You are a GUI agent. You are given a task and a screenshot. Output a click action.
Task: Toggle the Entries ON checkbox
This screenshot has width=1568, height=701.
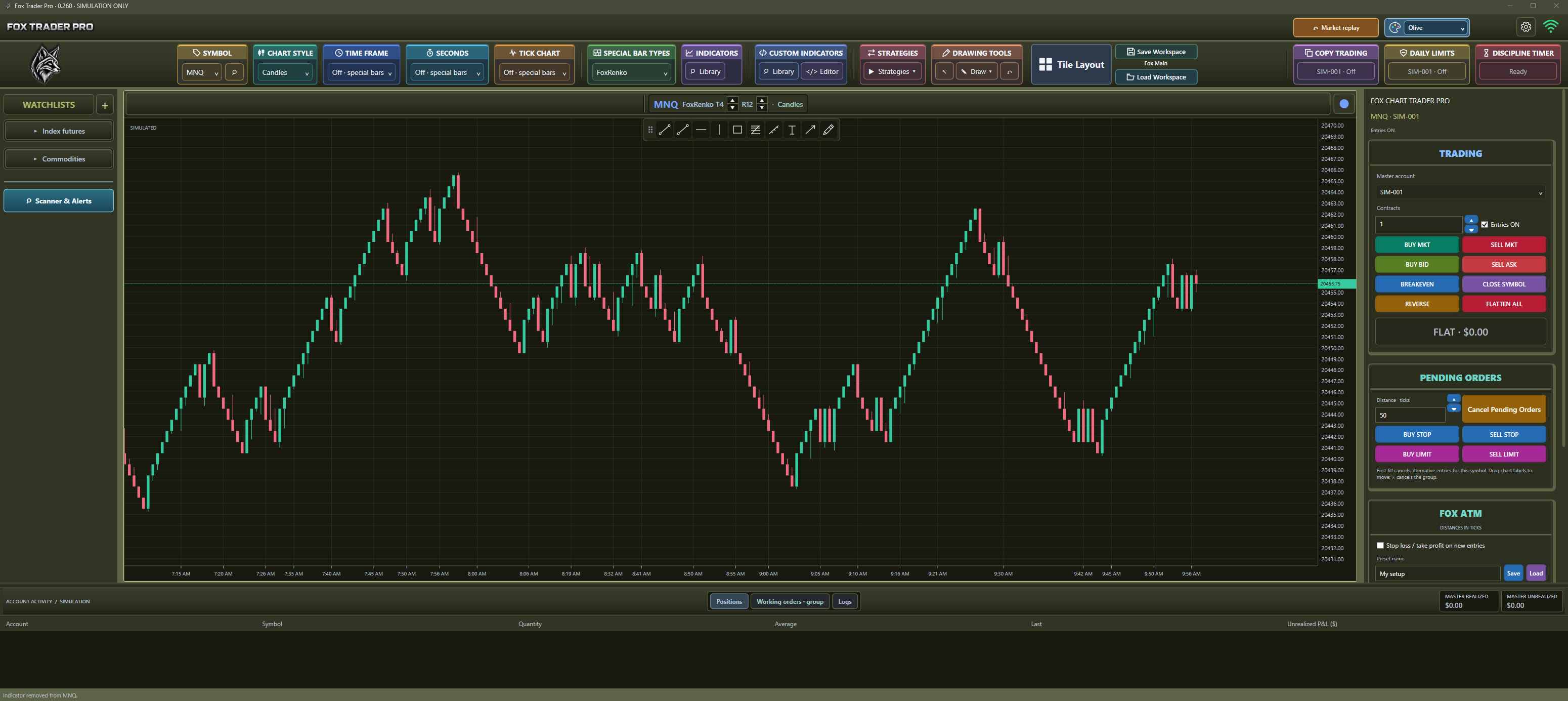[1485, 225]
